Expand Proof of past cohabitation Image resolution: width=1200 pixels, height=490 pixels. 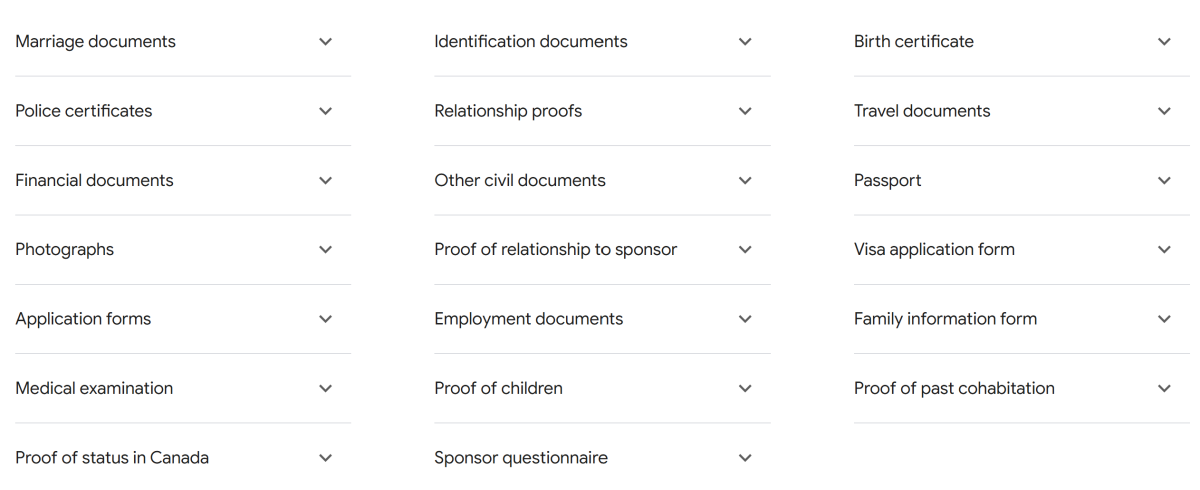coord(1021,388)
